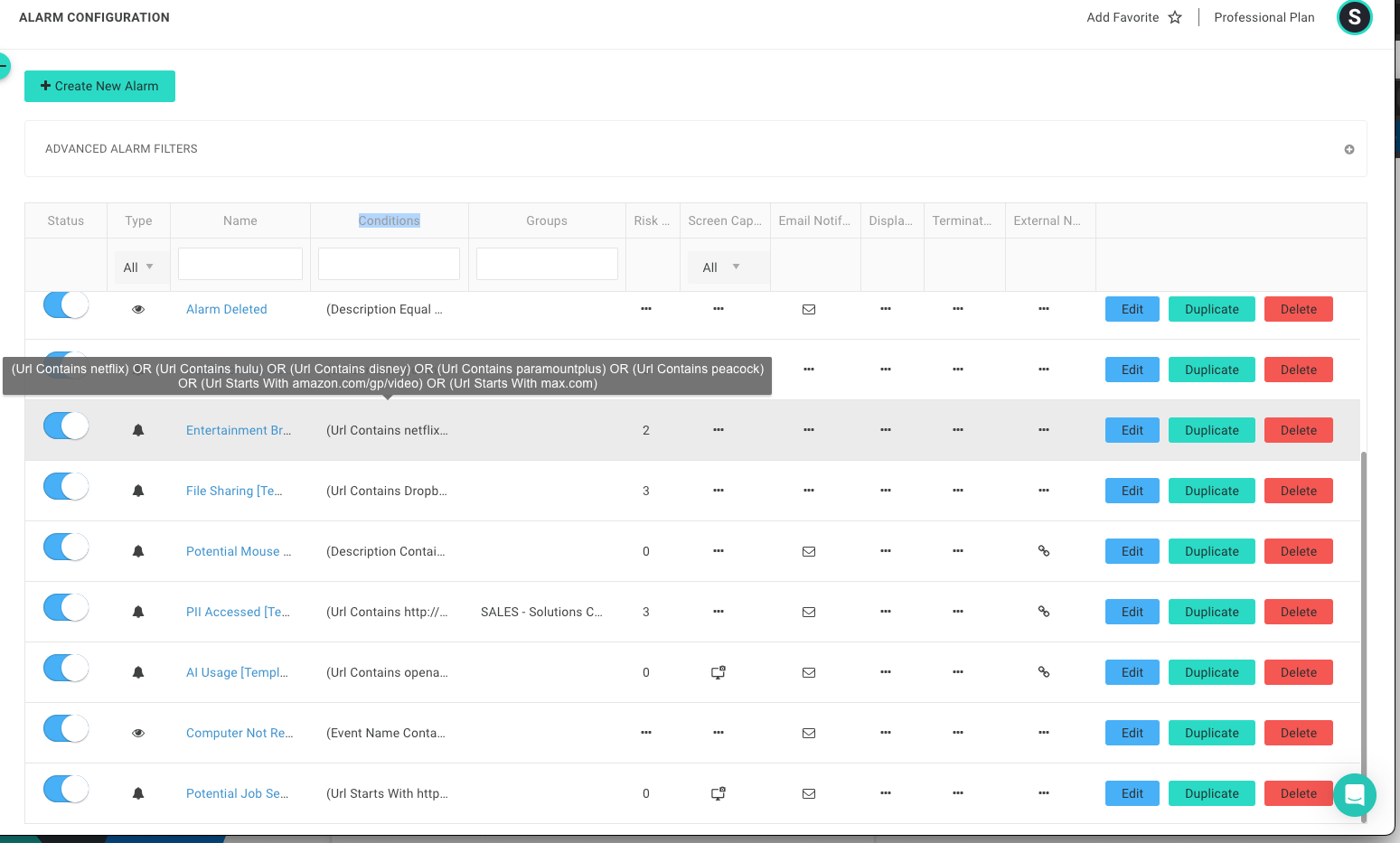Open the Type column All dropdown
This screenshot has width=1400, height=843.
[x=139, y=267]
